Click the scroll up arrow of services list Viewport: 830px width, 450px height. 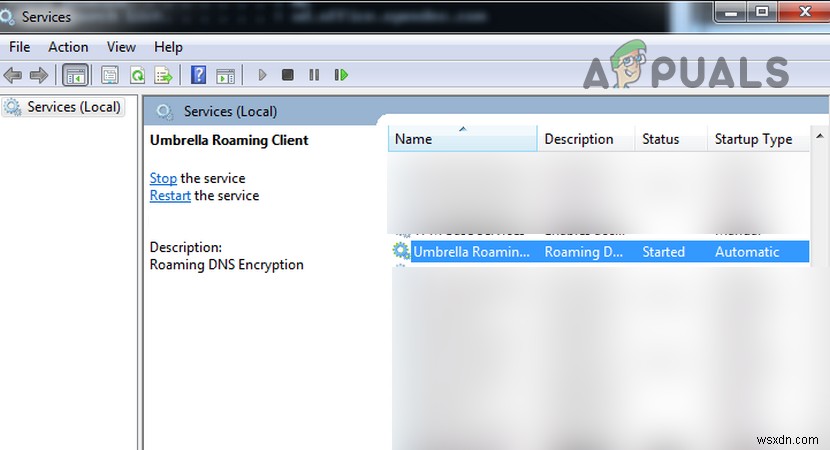click(819, 137)
